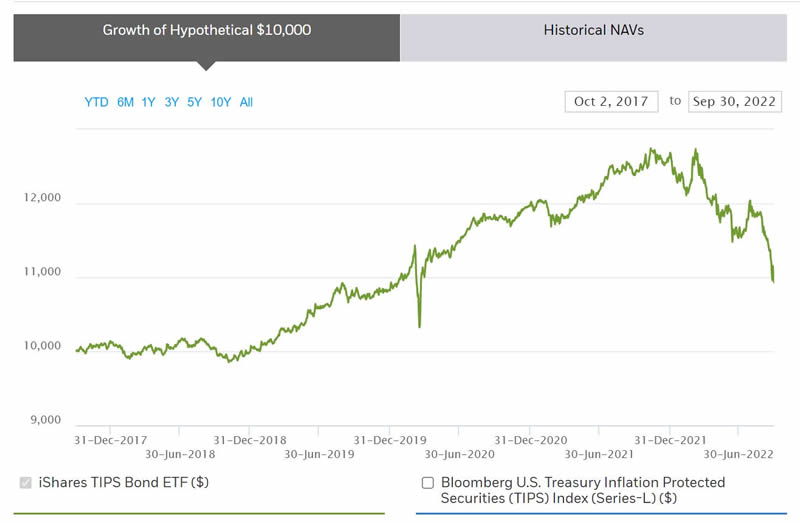This screenshot has height=522, width=800.
Task: Click the 12,000 y-axis label
Action: pyautogui.click(x=42, y=198)
